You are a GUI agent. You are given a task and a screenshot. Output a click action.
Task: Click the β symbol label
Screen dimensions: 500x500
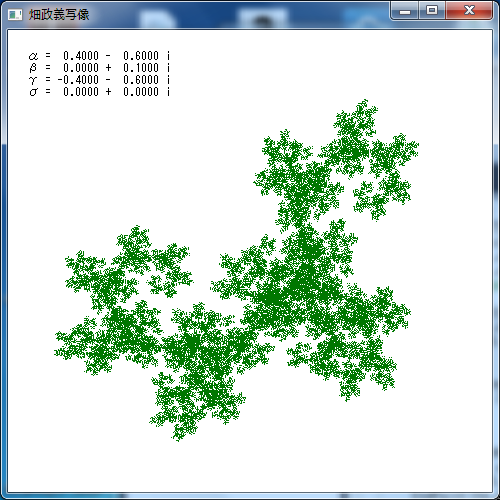coord(33,68)
